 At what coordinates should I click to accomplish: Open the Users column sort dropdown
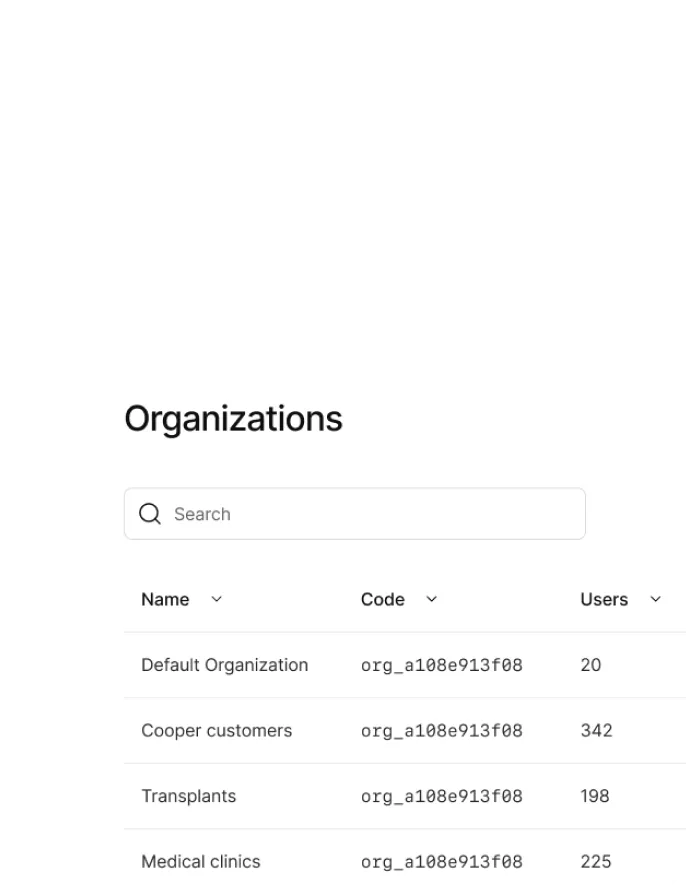pos(656,600)
